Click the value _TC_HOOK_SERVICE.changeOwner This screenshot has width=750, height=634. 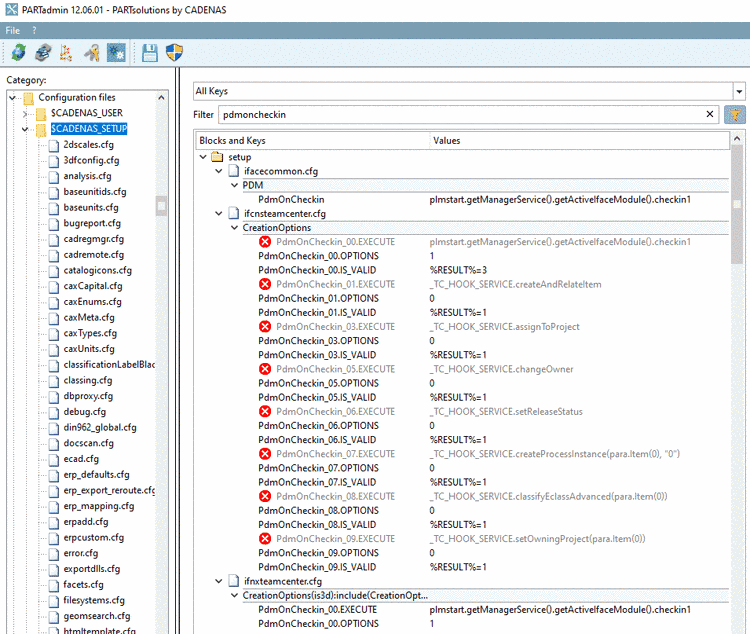pyautogui.click(x=501, y=369)
